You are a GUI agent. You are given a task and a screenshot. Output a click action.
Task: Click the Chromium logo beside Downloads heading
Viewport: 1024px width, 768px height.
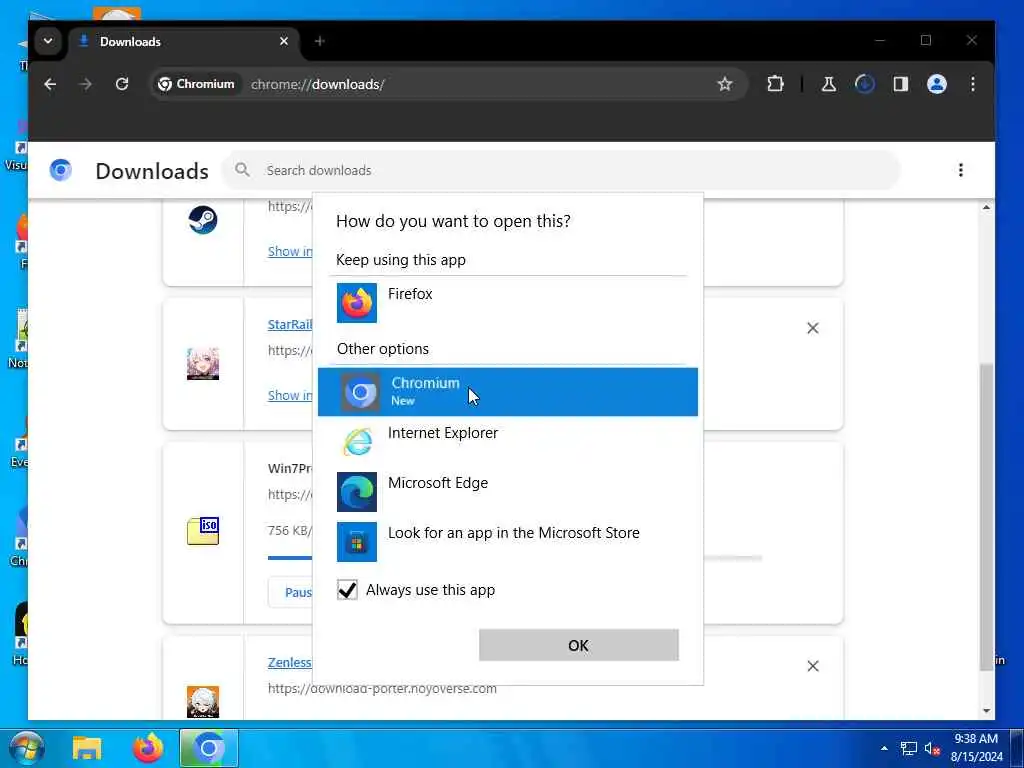tap(61, 170)
